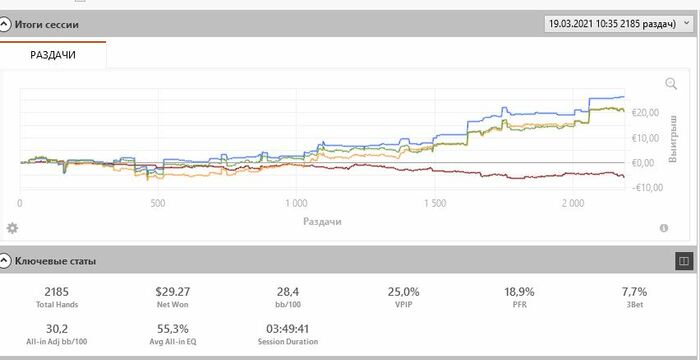Click the Session Duration stat
Screen dimensions: 700x360
(x=288, y=335)
